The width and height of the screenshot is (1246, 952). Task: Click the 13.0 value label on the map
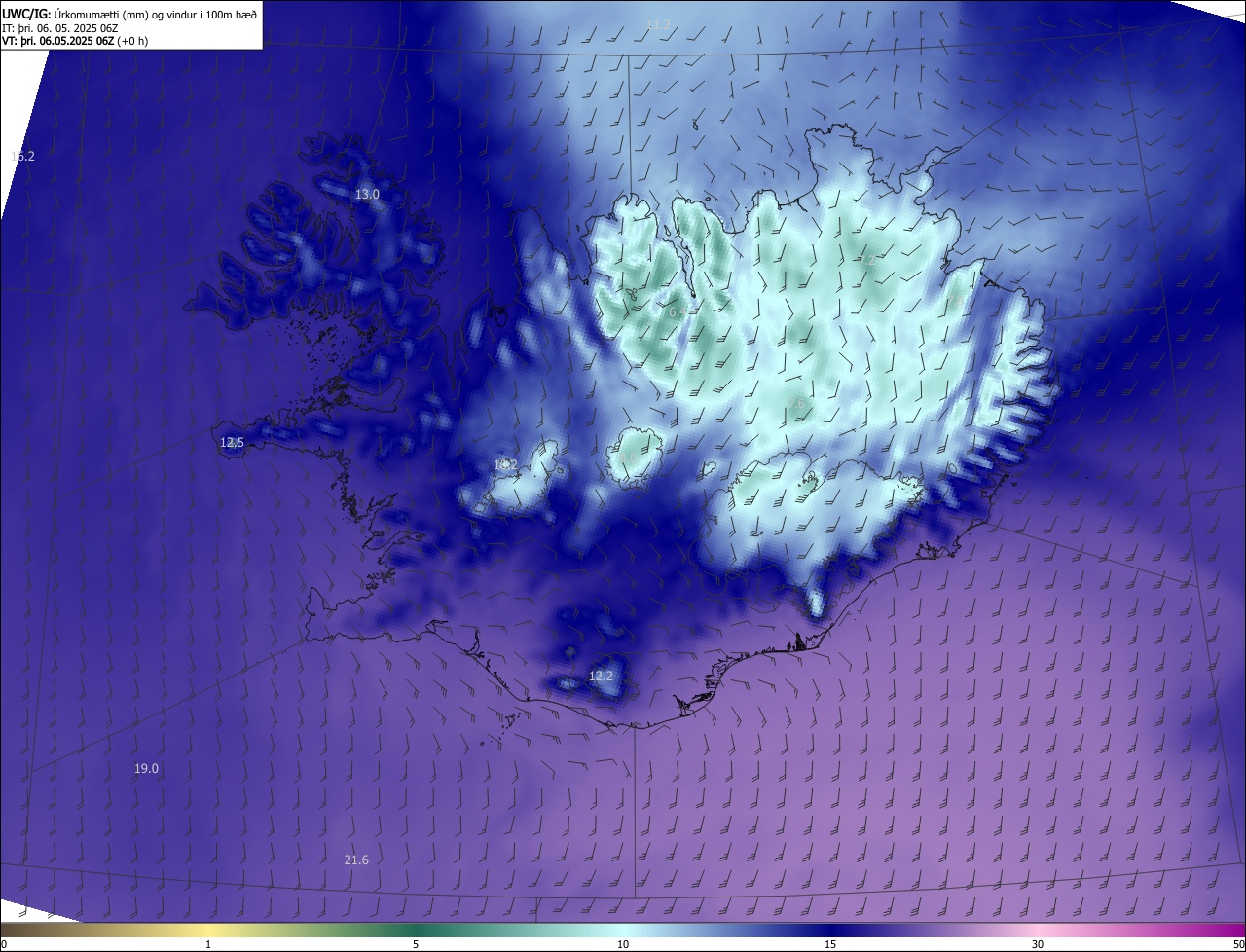click(x=367, y=194)
